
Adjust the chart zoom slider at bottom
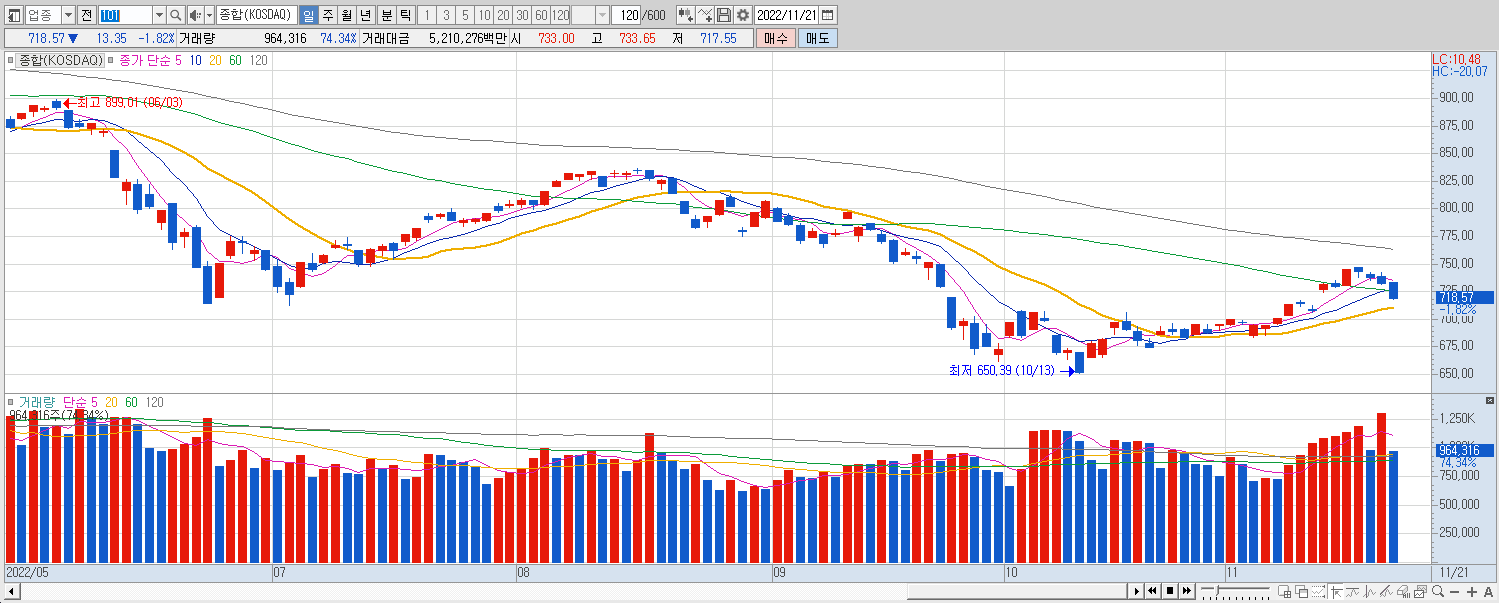[1236, 591]
